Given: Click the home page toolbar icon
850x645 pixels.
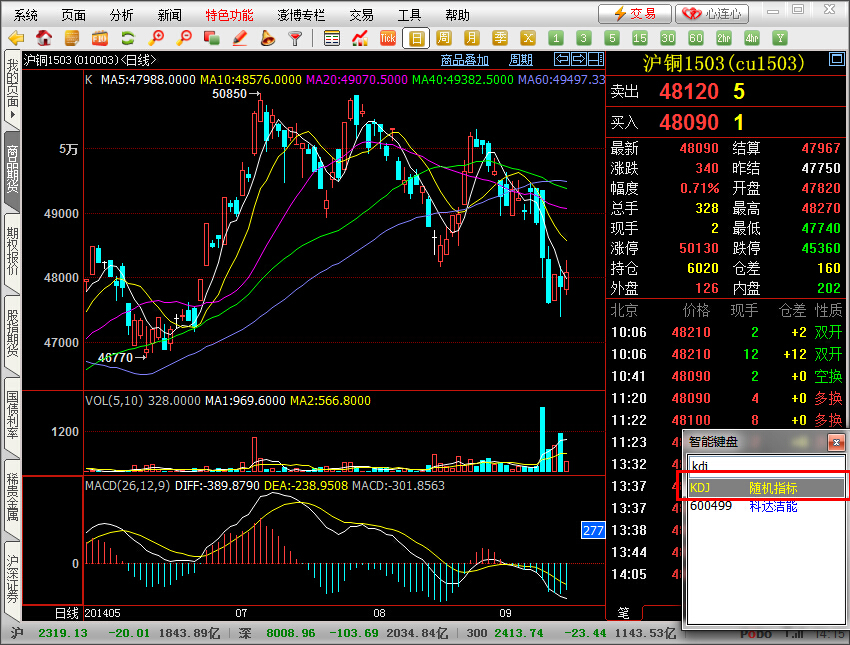Looking at the screenshot, I should pyautogui.click(x=44, y=38).
